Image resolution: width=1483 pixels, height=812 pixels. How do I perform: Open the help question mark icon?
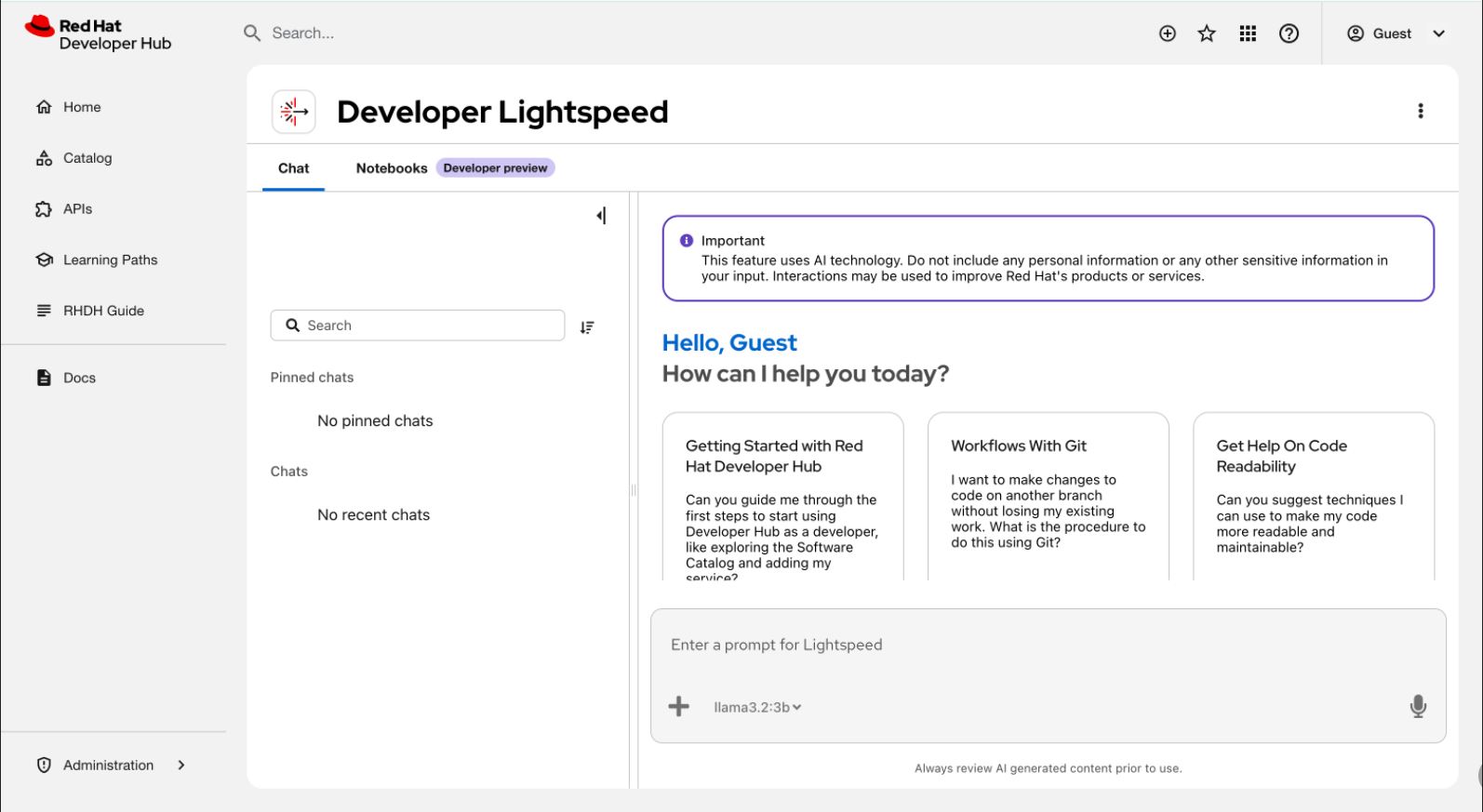click(x=1289, y=33)
